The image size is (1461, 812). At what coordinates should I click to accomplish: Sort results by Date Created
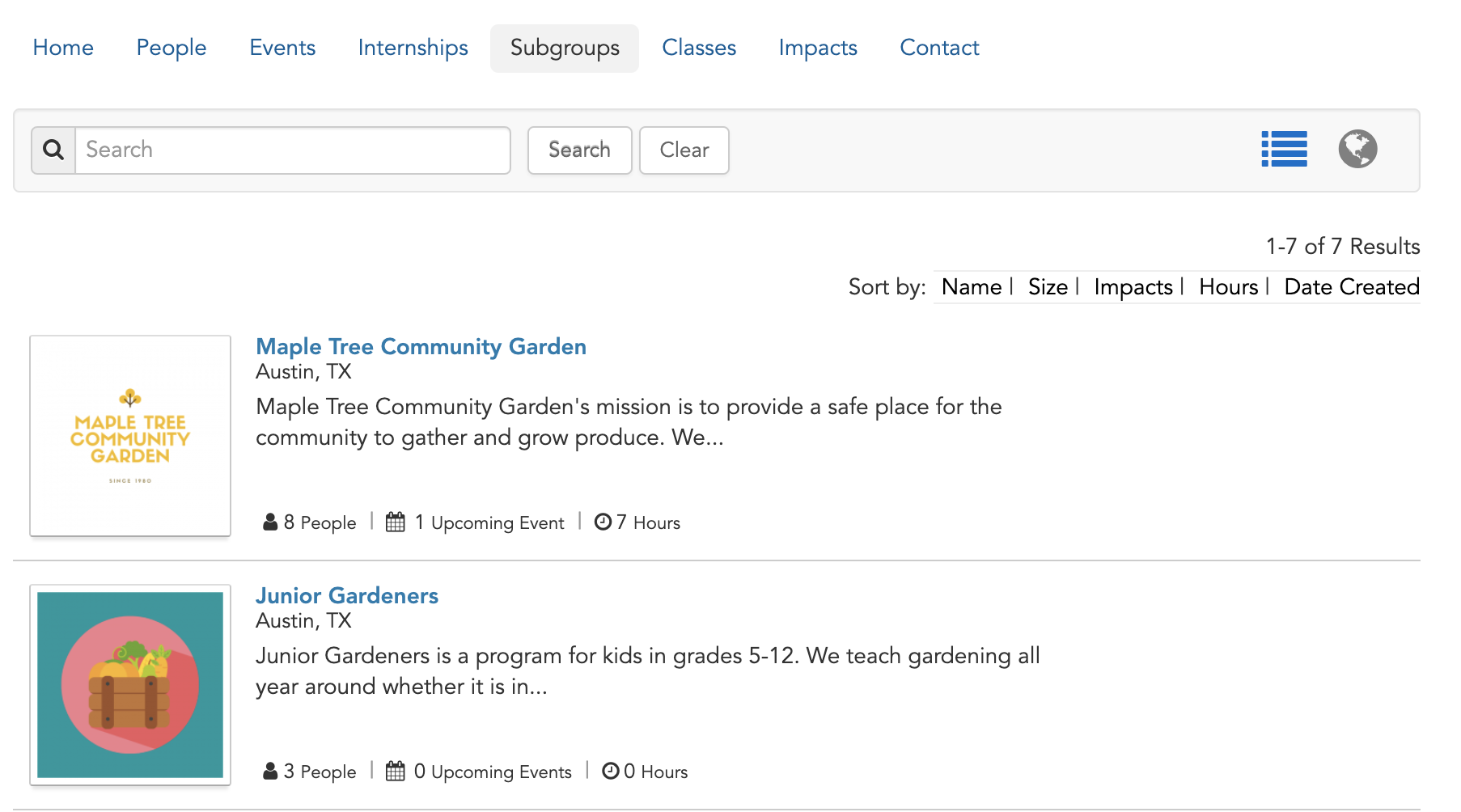click(x=1352, y=287)
